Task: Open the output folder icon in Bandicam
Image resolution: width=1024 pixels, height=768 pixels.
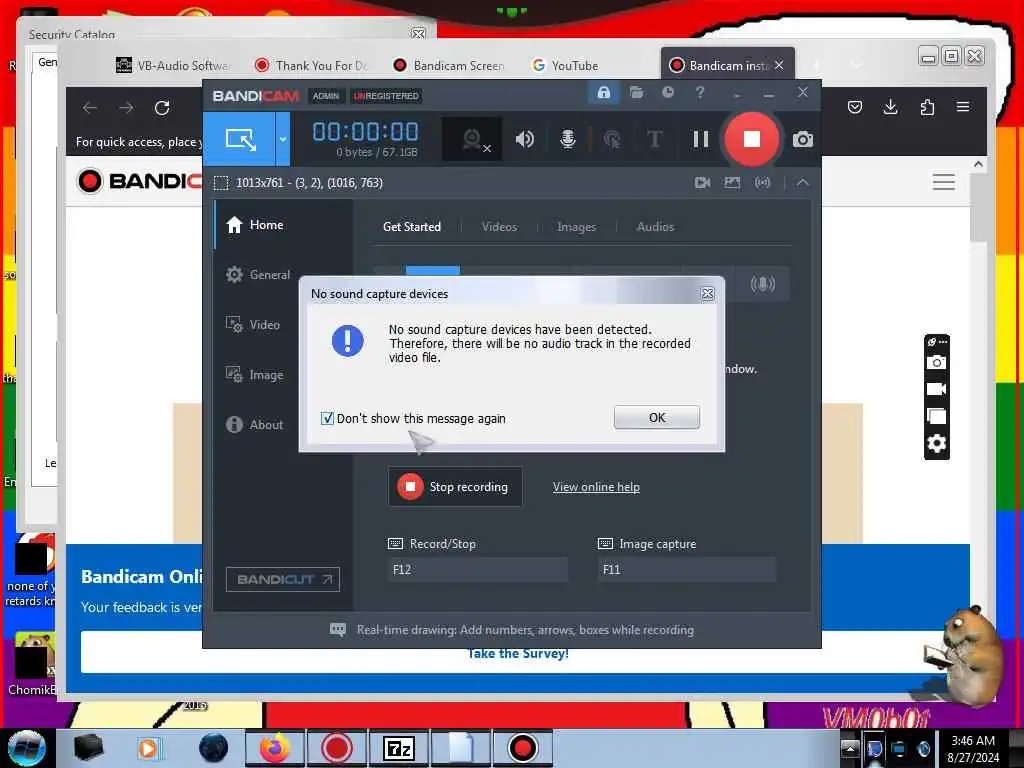Action: tap(636, 93)
